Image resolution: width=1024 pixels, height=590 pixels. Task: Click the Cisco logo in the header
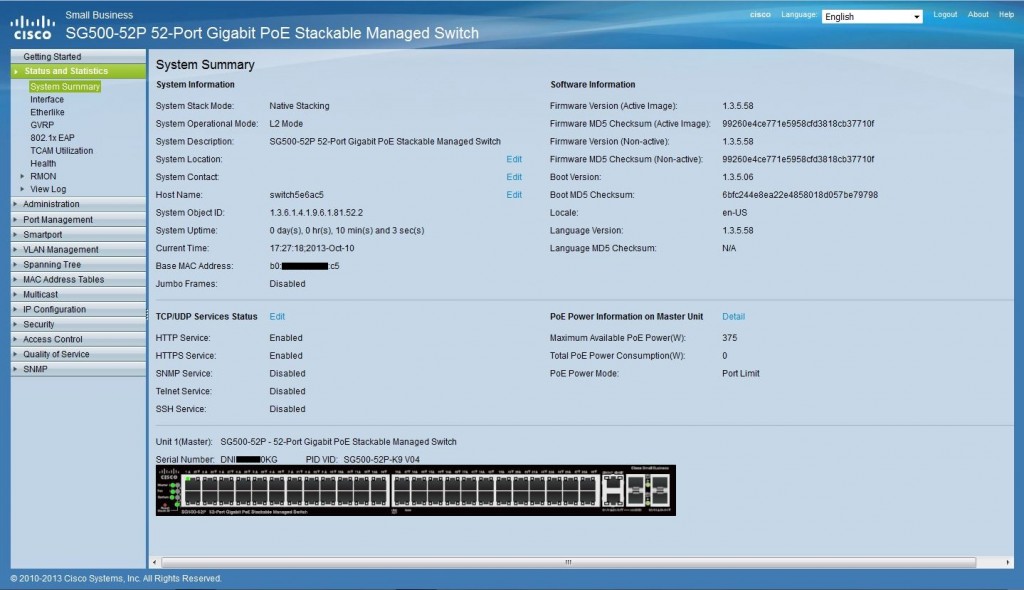[32, 27]
